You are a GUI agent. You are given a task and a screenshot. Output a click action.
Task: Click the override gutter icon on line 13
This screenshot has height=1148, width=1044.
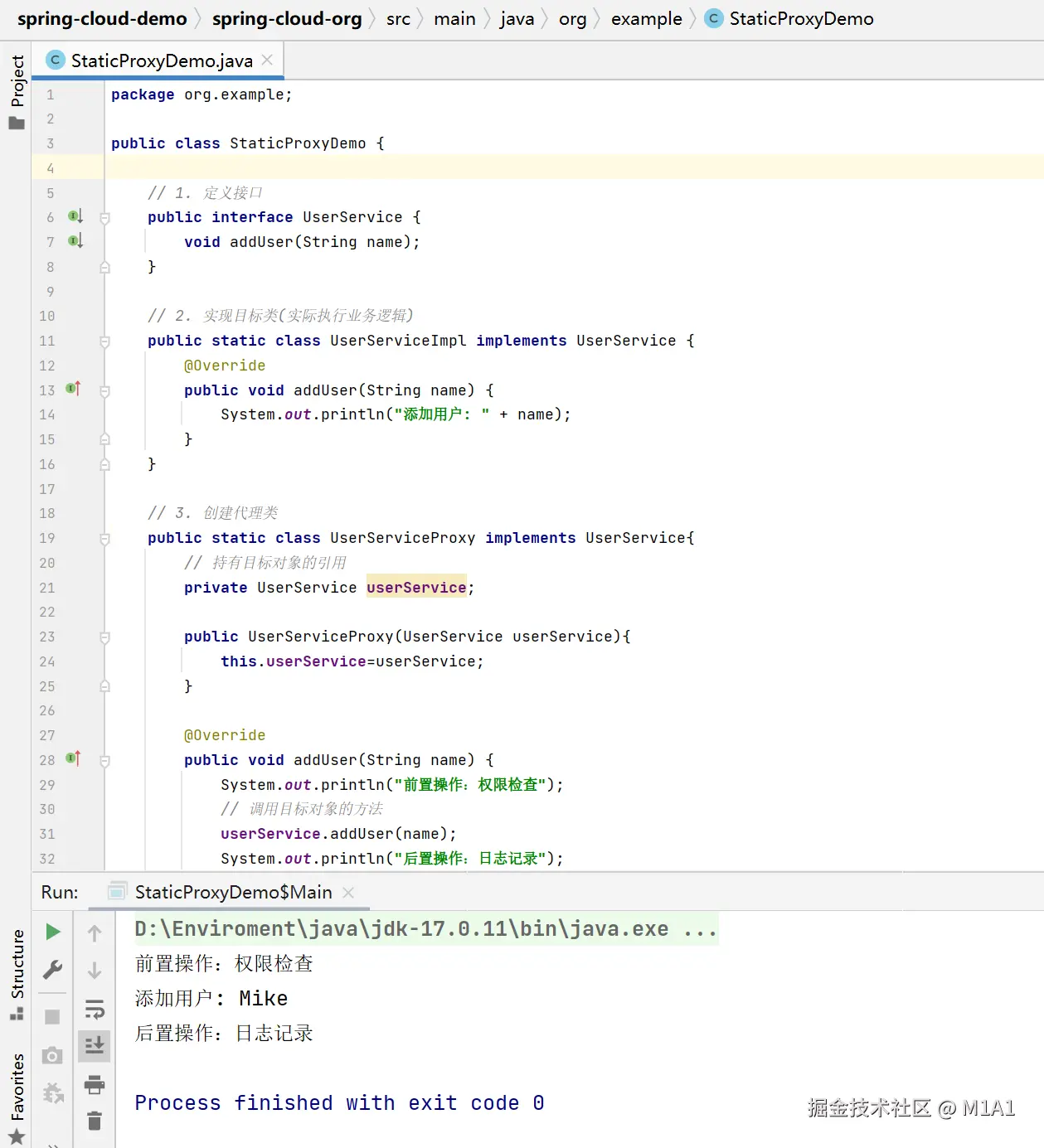tap(73, 389)
